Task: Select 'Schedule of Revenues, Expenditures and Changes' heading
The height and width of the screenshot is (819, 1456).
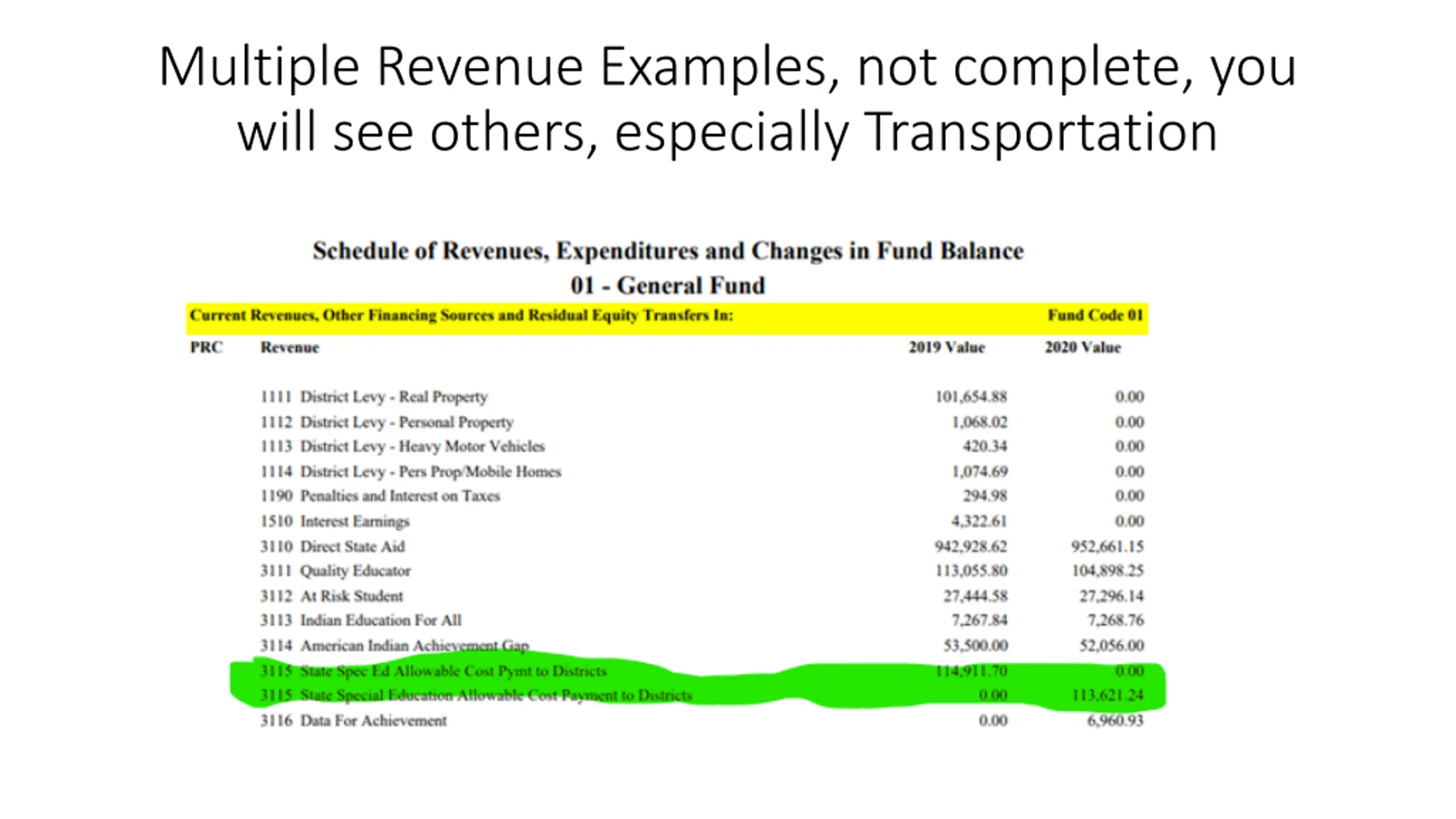Action: pos(668,251)
